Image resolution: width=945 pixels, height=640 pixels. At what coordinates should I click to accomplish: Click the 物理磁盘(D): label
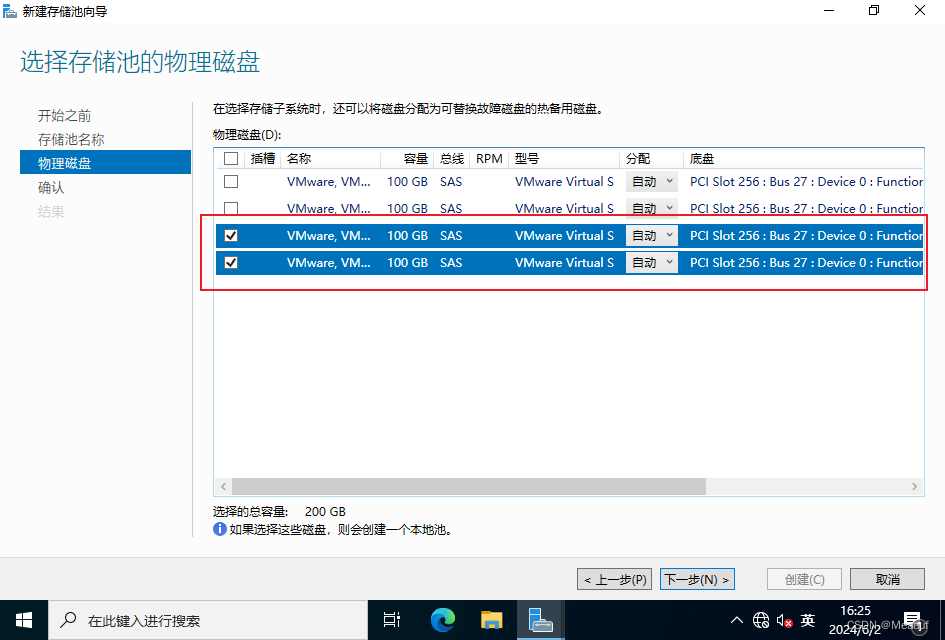[247, 134]
